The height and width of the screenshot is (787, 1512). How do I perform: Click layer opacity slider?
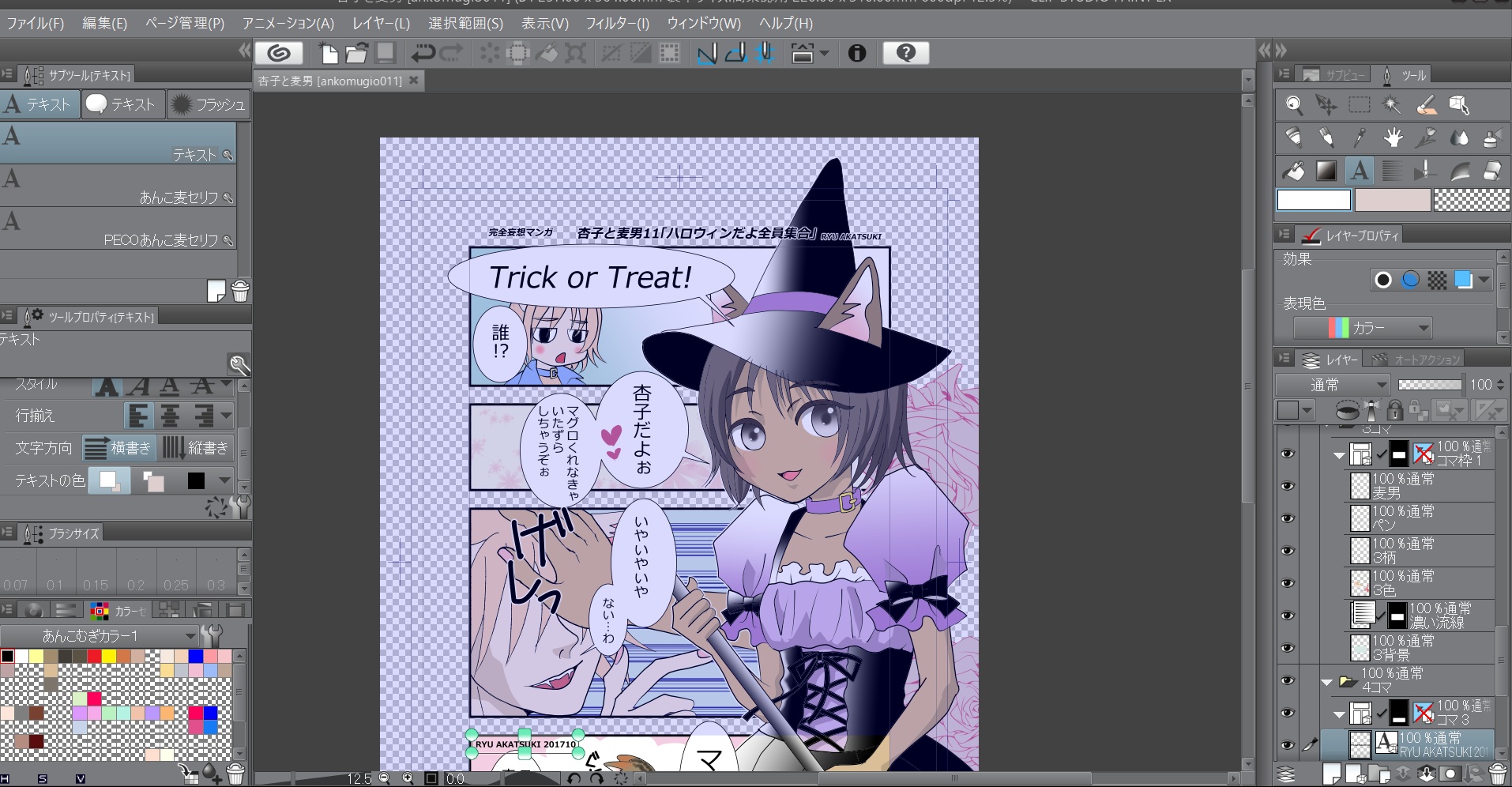[x=1430, y=385]
